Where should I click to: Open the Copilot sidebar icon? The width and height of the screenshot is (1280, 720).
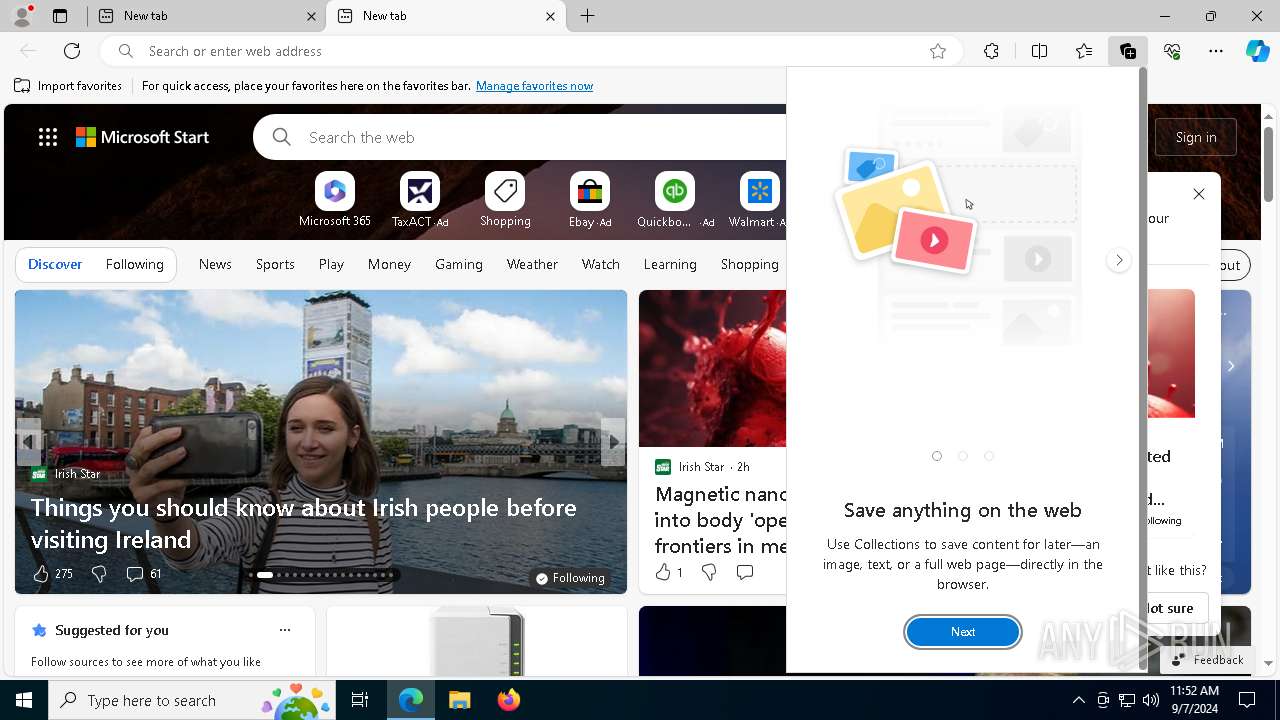(x=1257, y=51)
